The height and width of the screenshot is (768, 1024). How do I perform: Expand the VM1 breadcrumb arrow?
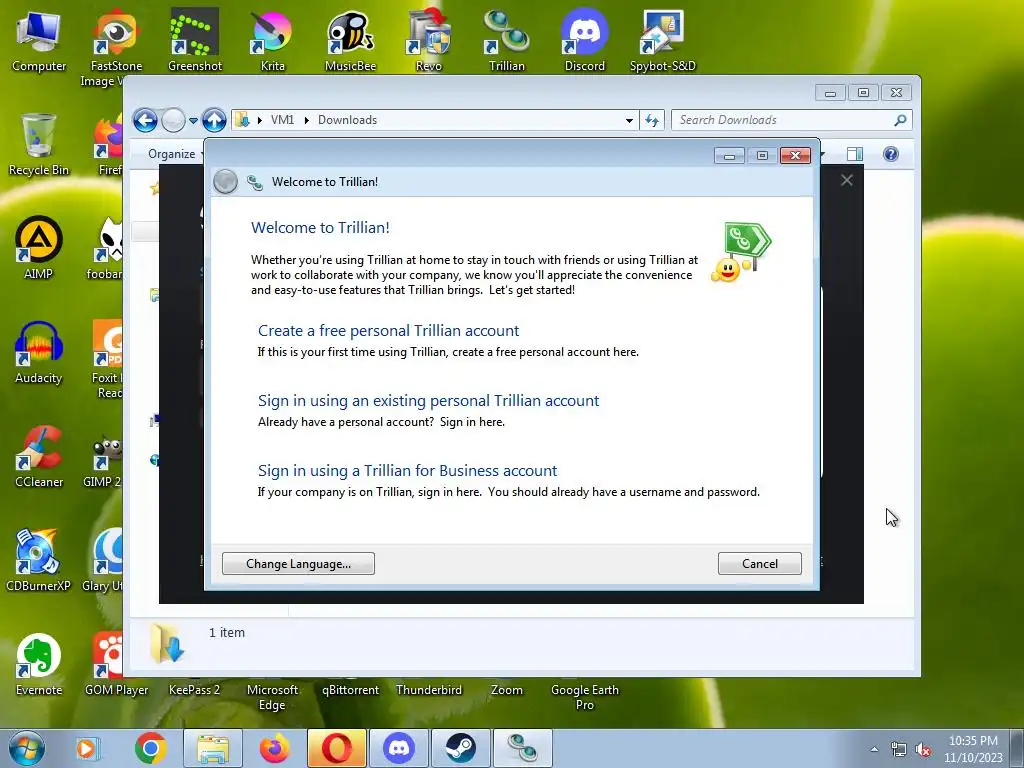(306, 120)
